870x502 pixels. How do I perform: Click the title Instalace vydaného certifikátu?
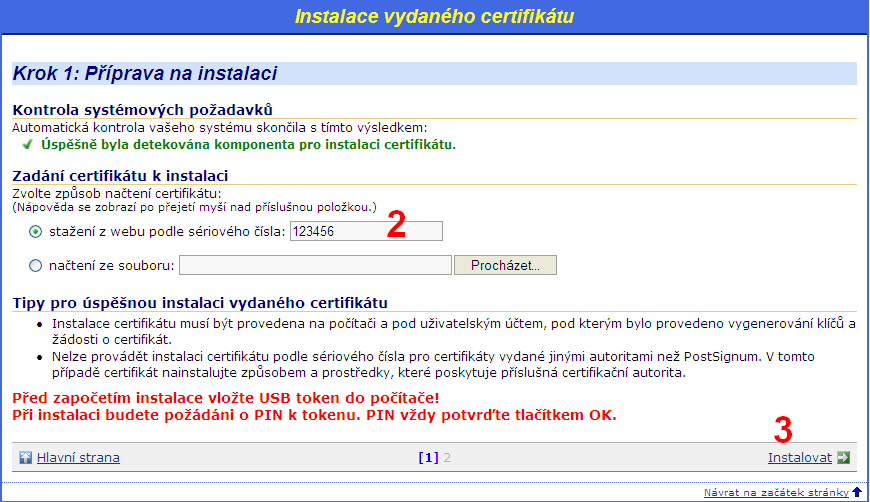[x=434, y=16]
